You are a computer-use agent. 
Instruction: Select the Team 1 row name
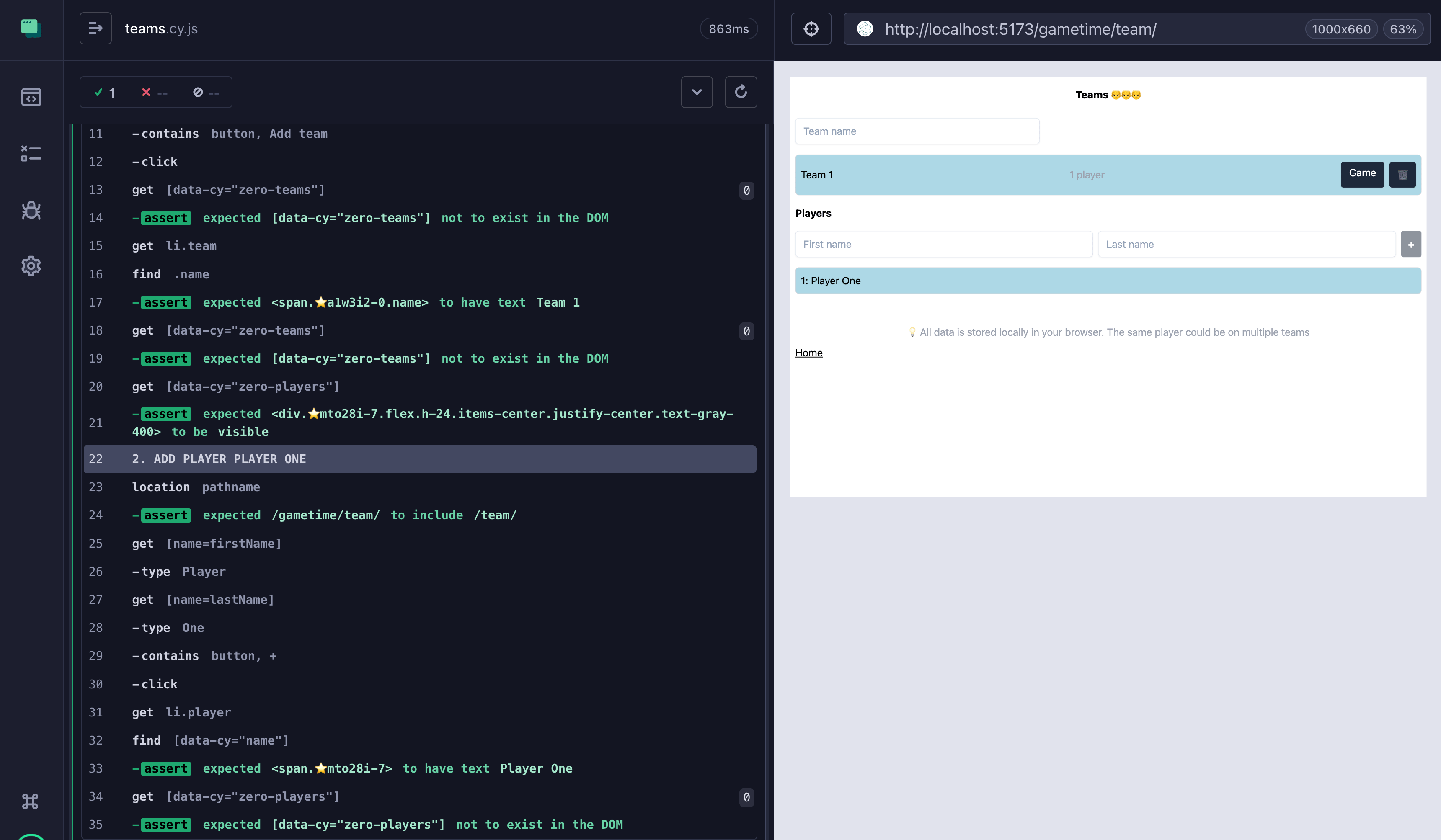click(816, 175)
